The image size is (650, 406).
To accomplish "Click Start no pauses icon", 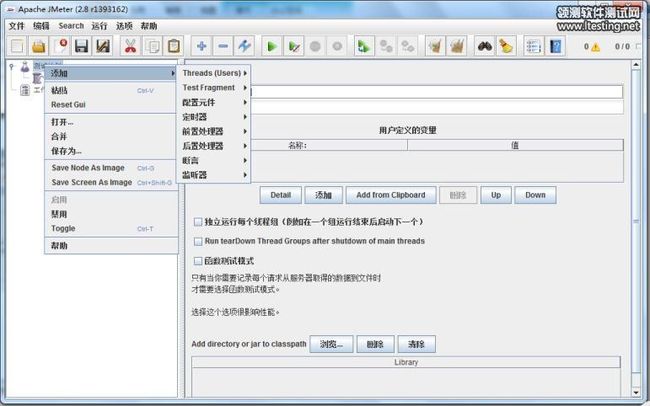I will click(294, 46).
